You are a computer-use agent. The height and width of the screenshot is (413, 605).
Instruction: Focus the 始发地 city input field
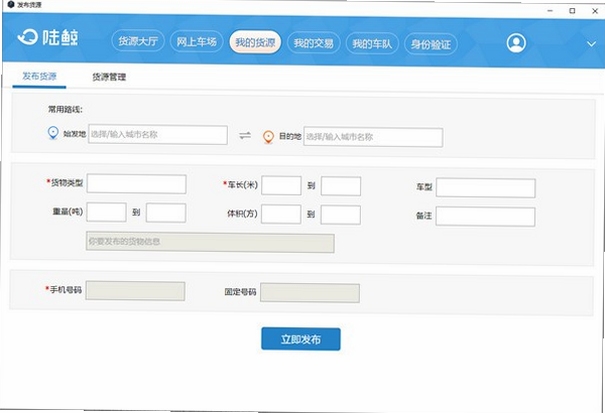tap(158, 135)
